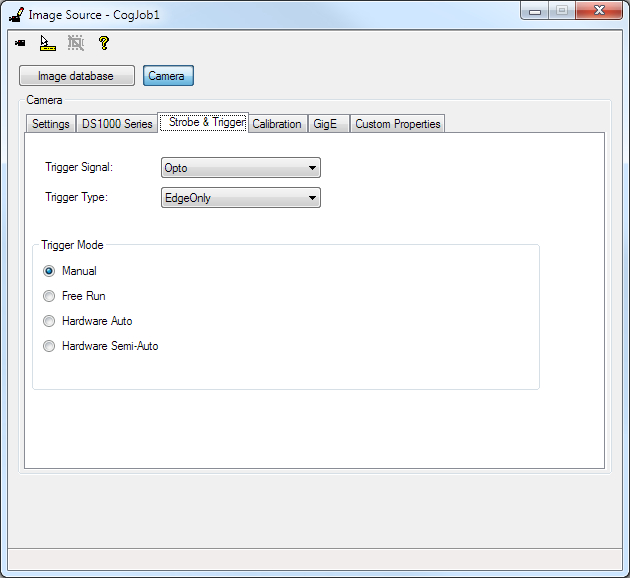Switch to the Settings tab
The height and width of the screenshot is (578, 630).
(51, 124)
